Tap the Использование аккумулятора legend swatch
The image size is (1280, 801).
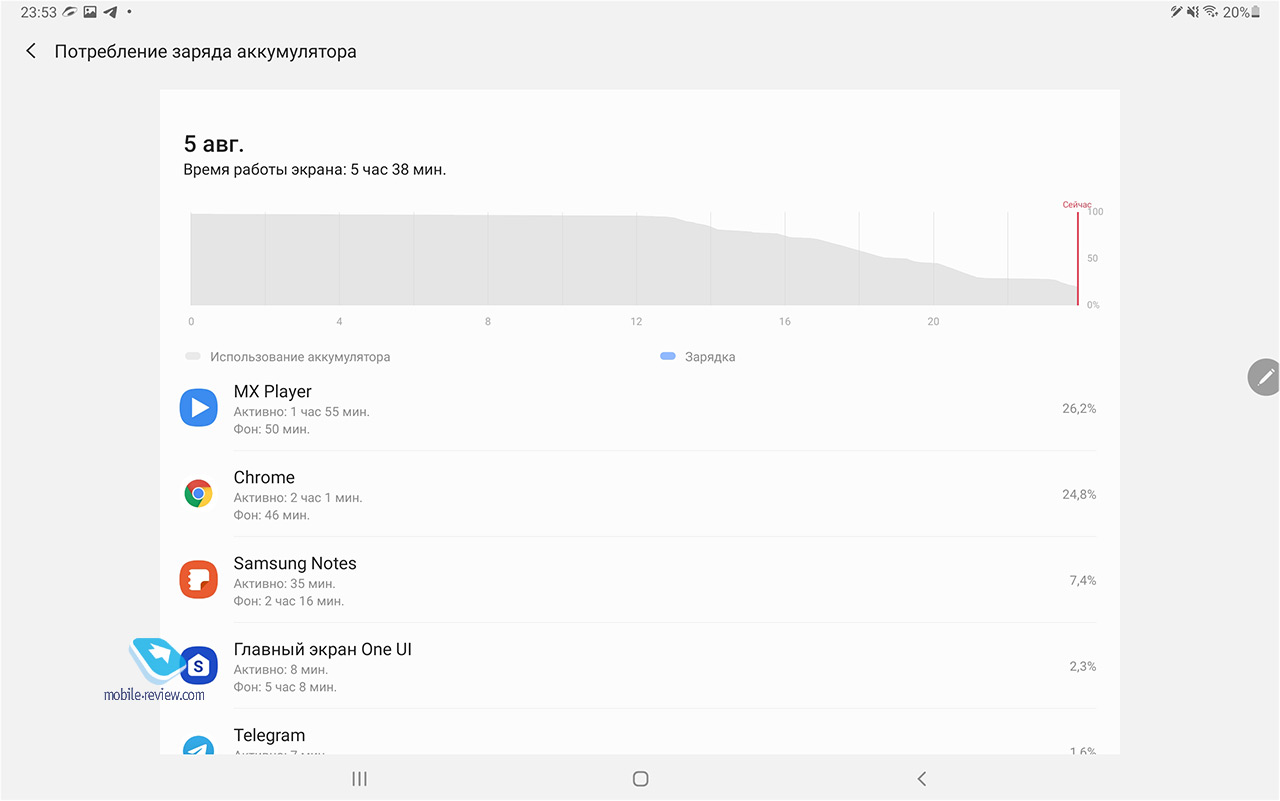coord(193,356)
